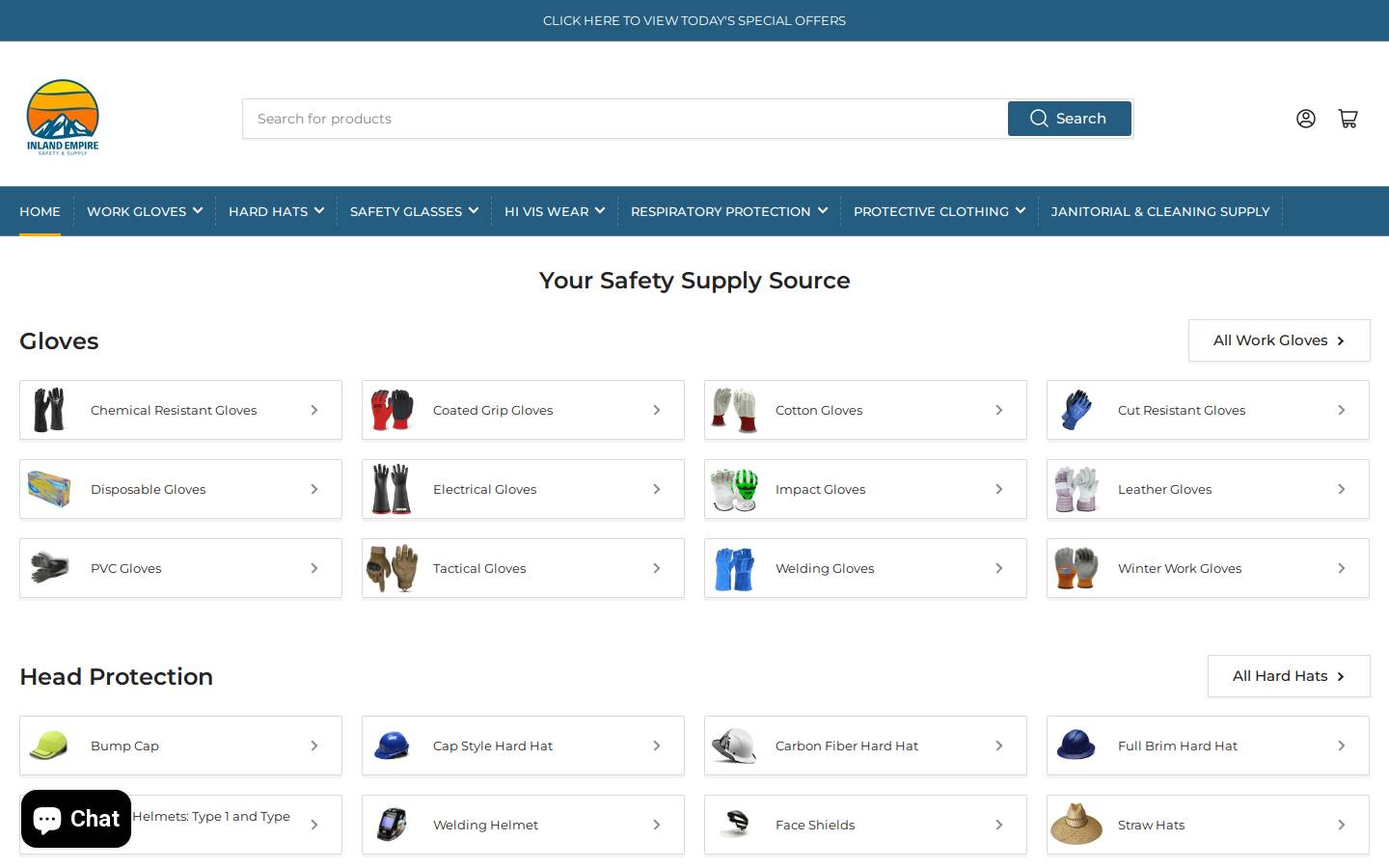Go to the Home menu item
This screenshot has height=868, width=1389.
[x=40, y=211]
